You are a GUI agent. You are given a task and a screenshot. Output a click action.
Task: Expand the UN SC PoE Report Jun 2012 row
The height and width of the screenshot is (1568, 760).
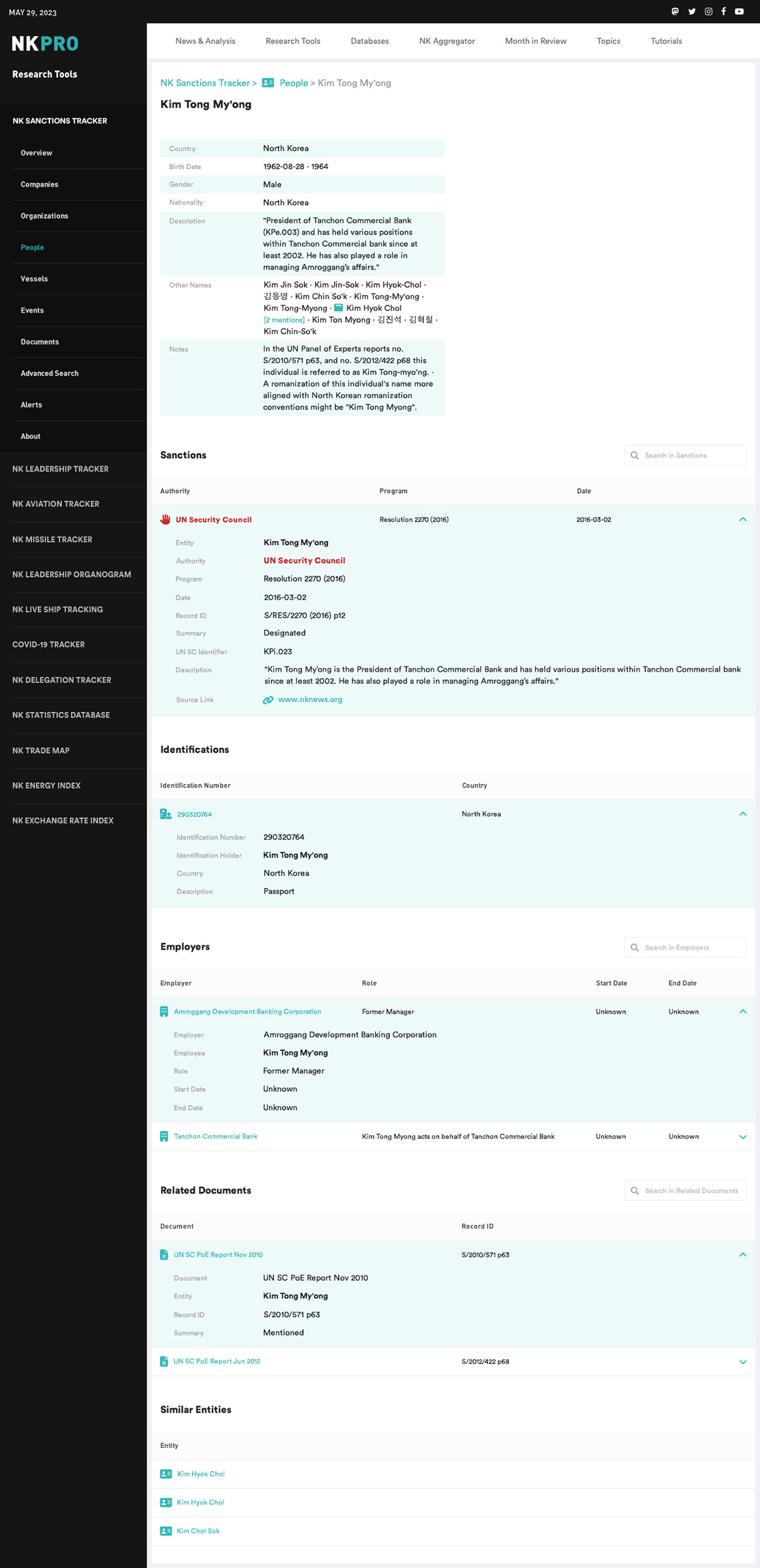click(x=743, y=1362)
